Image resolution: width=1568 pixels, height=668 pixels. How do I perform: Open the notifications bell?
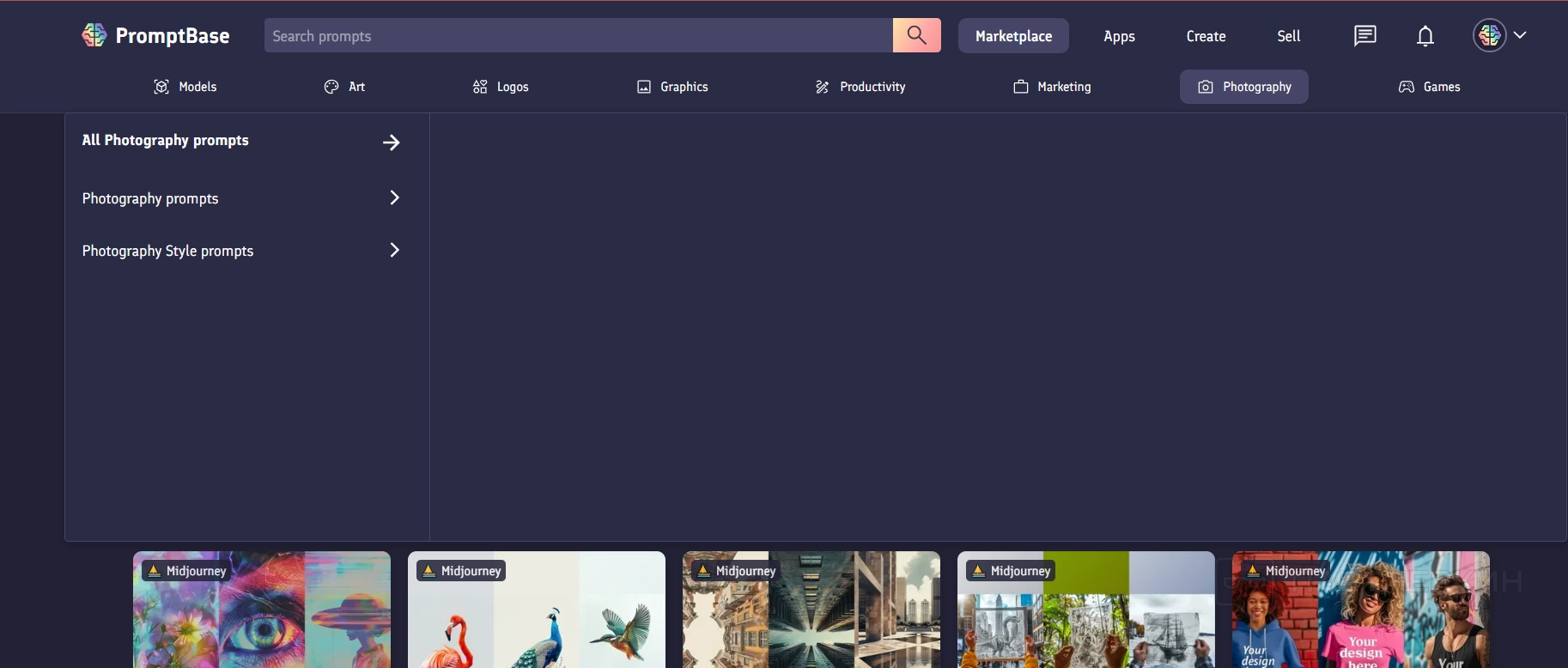[1425, 36]
